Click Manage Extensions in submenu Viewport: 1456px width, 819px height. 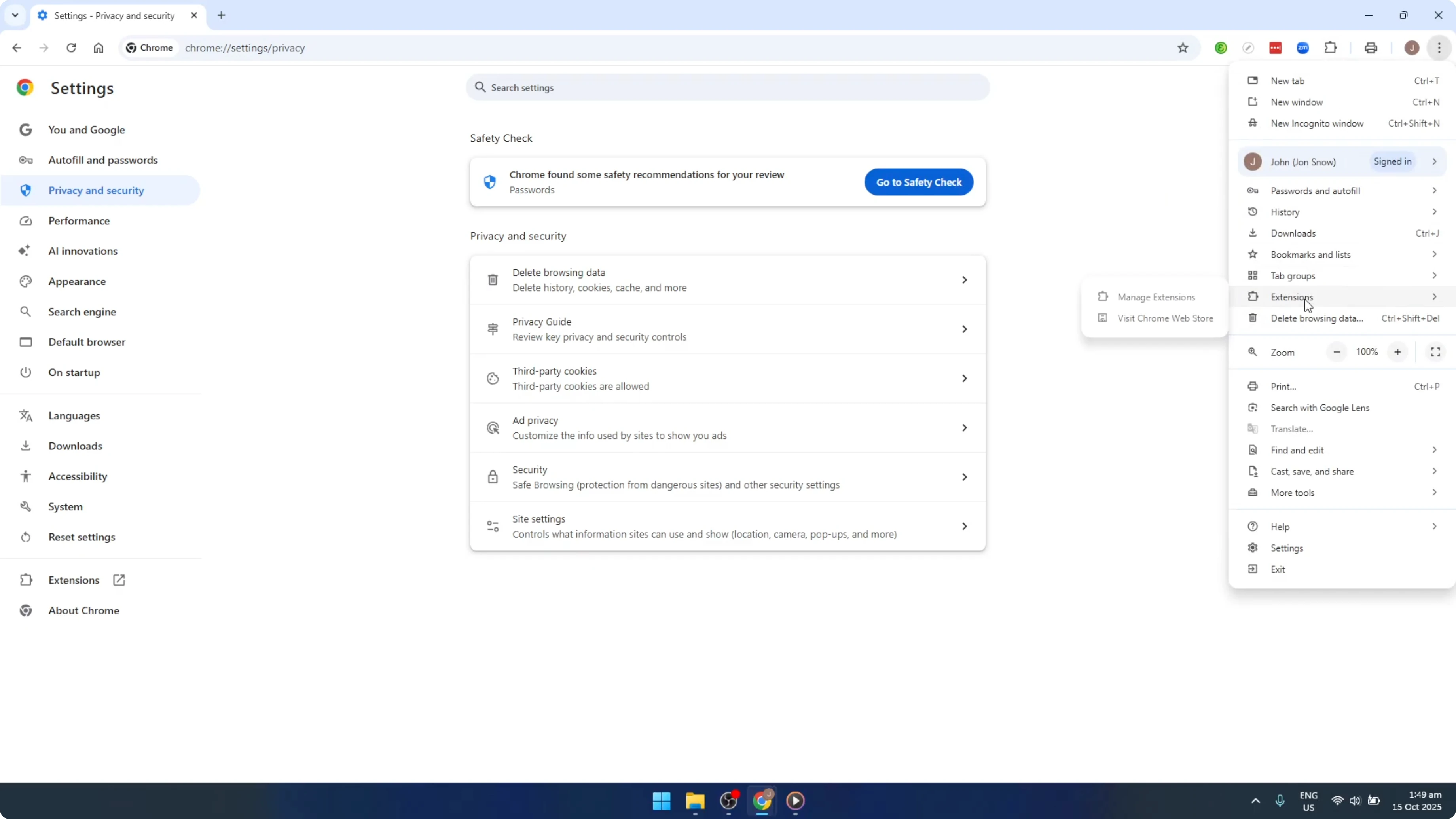tap(1155, 297)
